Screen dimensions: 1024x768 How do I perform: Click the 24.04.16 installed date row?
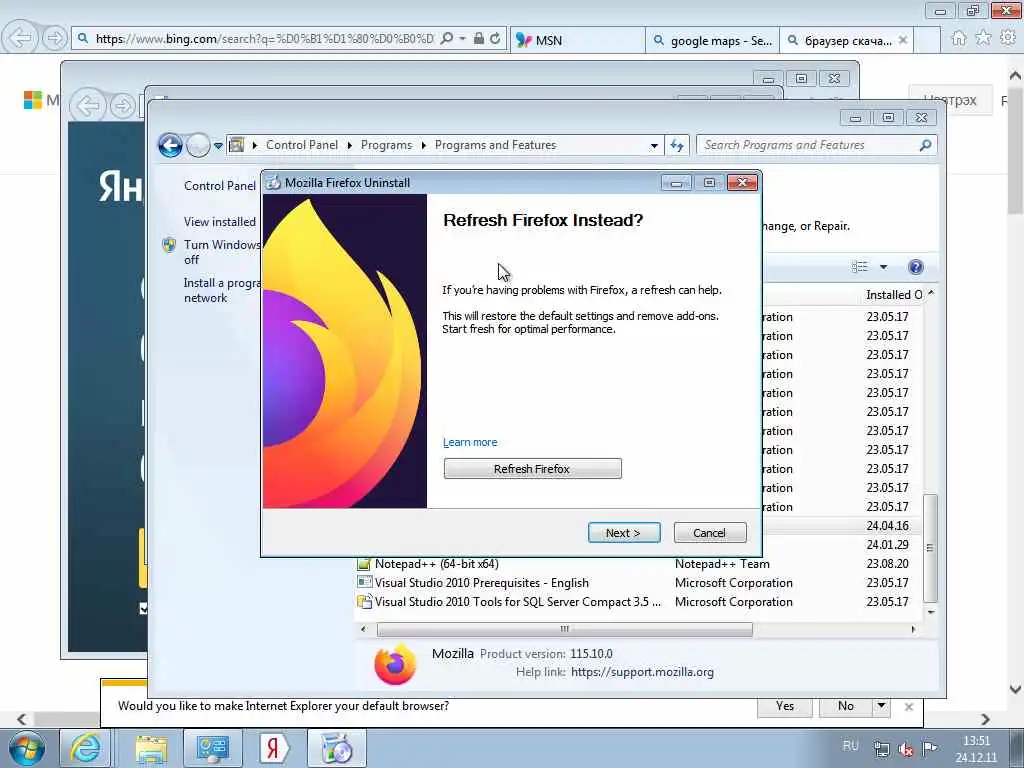click(x=888, y=526)
